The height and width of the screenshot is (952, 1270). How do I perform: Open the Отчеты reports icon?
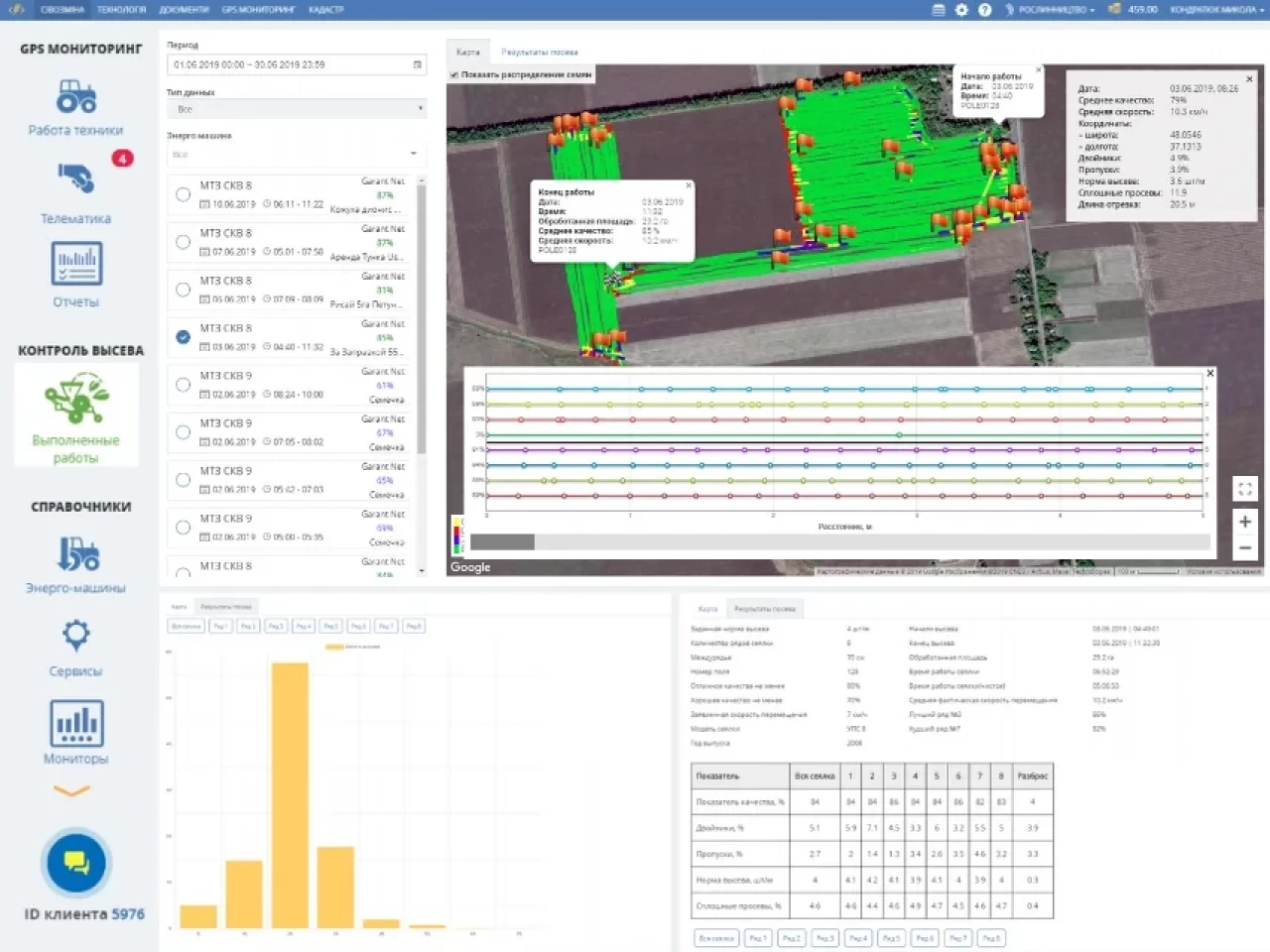point(76,264)
